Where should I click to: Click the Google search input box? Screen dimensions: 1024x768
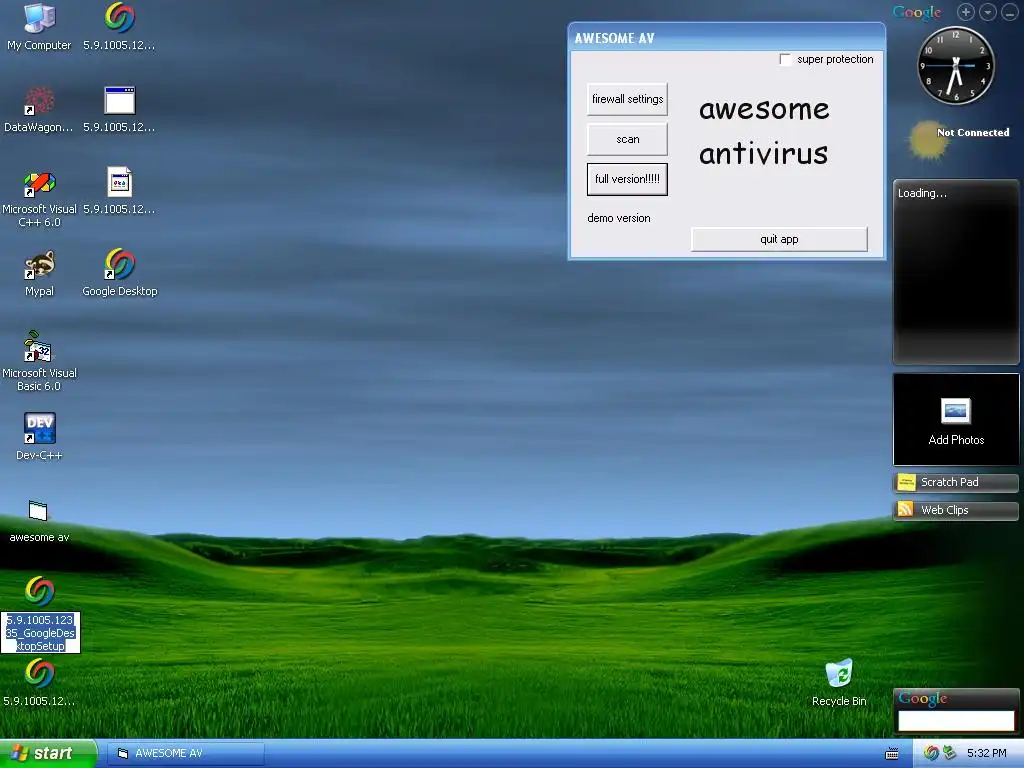click(x=955, y=720)
